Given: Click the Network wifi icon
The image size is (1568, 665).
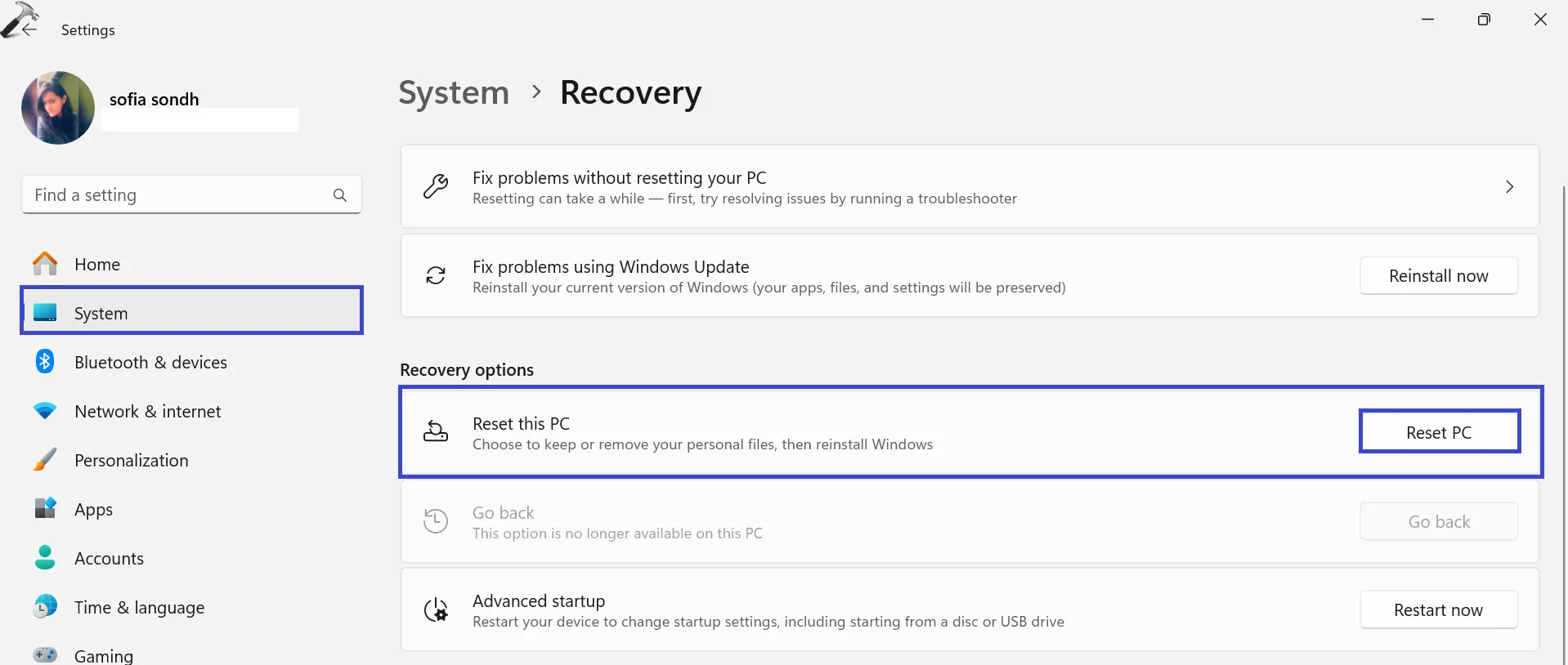Looking at the screenshot, I should point(45,411).
